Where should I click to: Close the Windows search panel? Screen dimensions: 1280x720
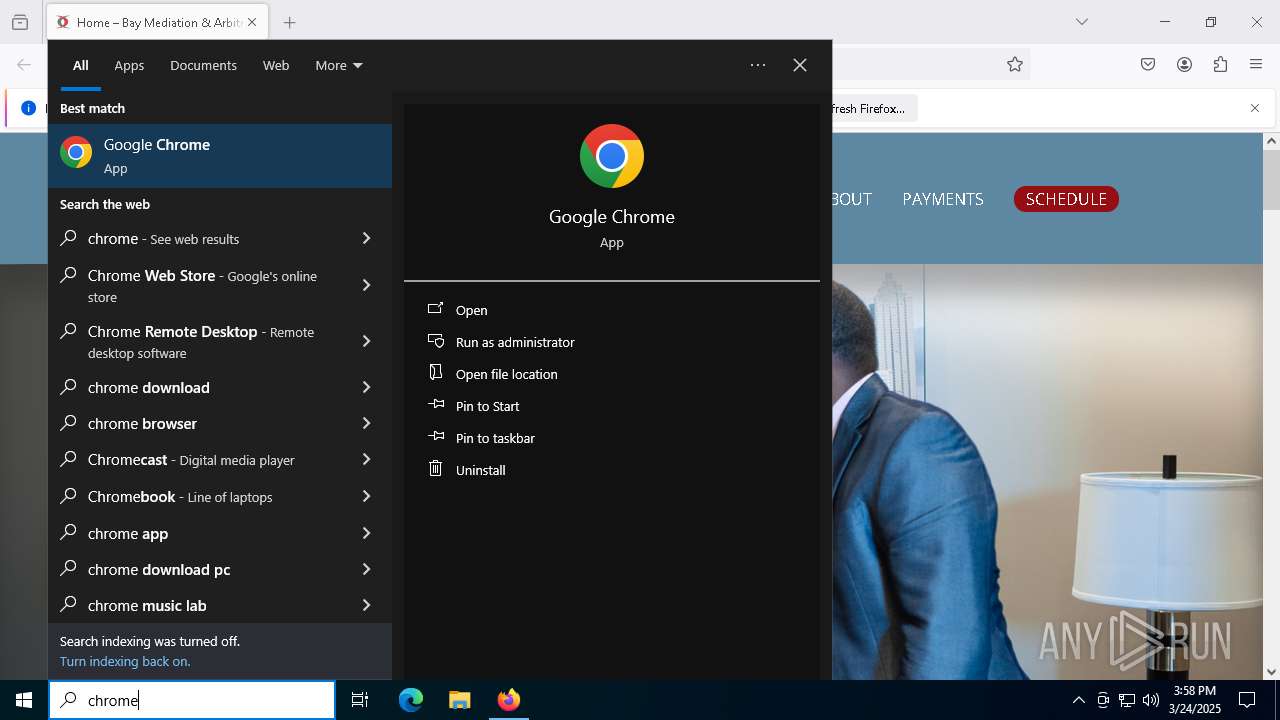[x=800, y=65]
